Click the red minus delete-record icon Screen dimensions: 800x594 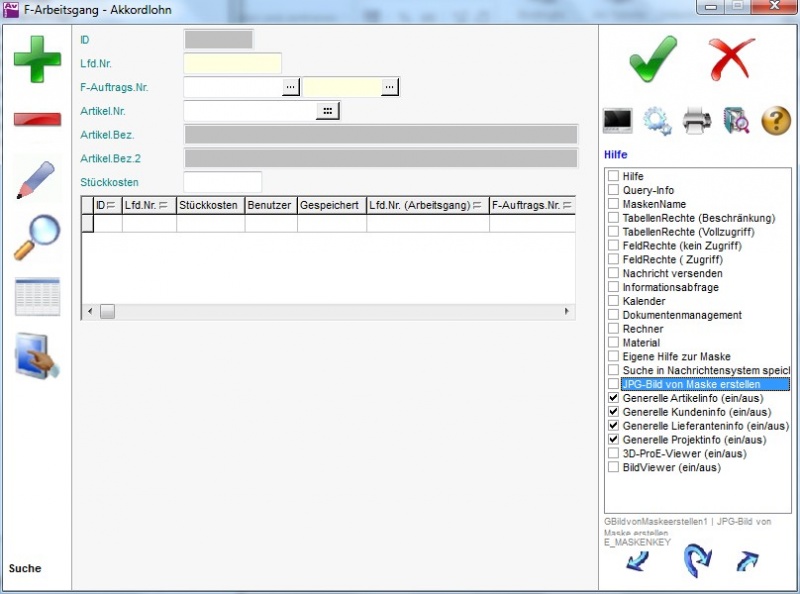37,120
